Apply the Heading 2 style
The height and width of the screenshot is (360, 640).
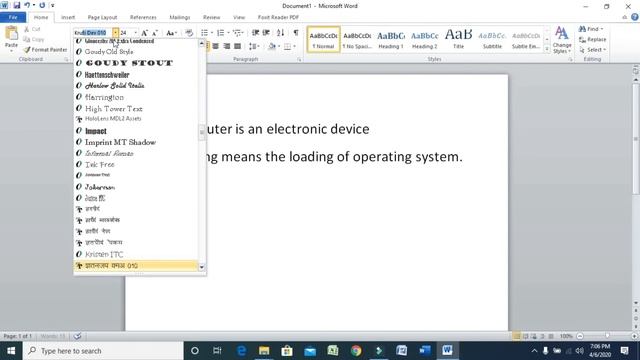tap(424, 40)
